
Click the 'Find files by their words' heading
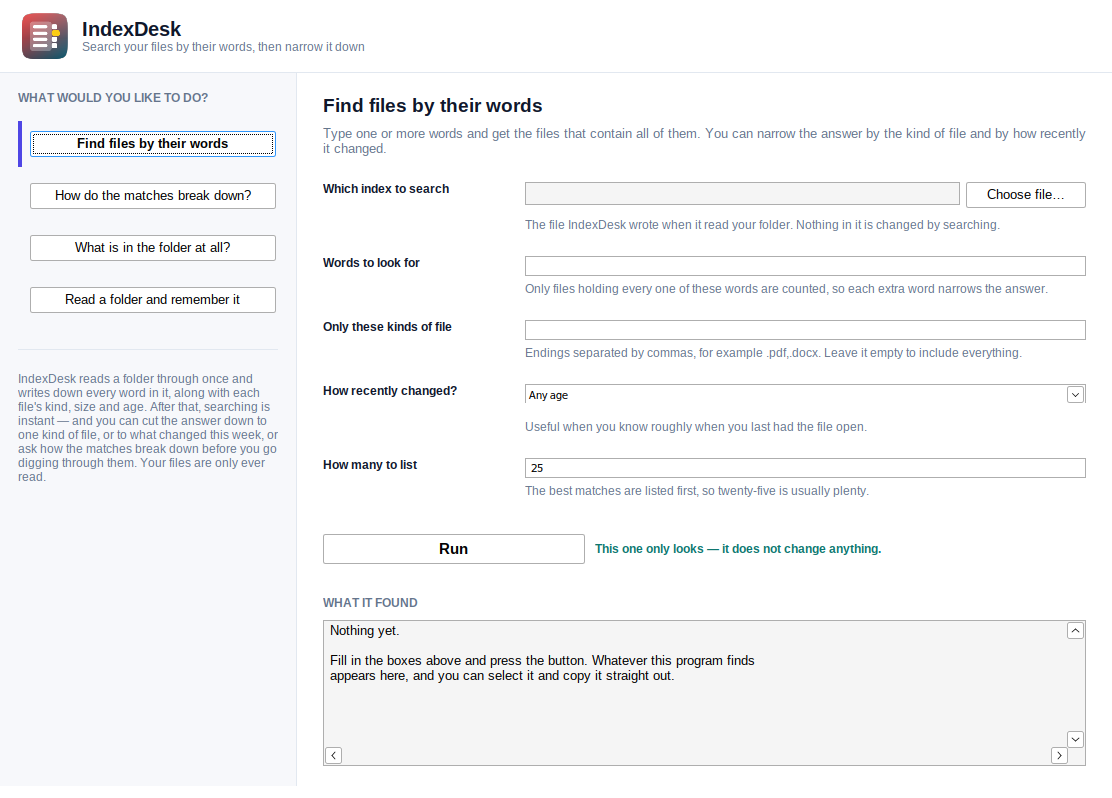(433, 106)
